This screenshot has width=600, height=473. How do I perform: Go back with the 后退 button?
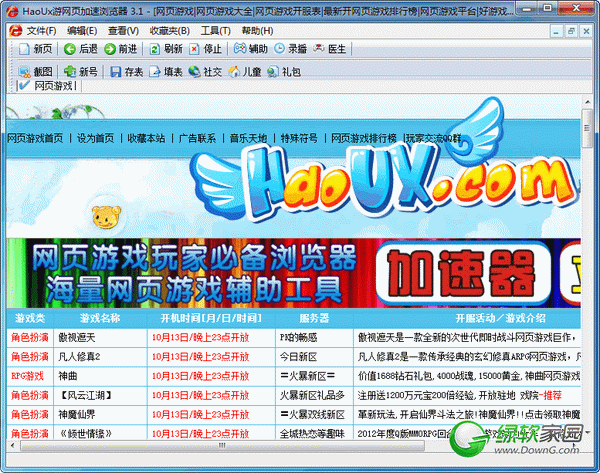(x=80, y=49)
